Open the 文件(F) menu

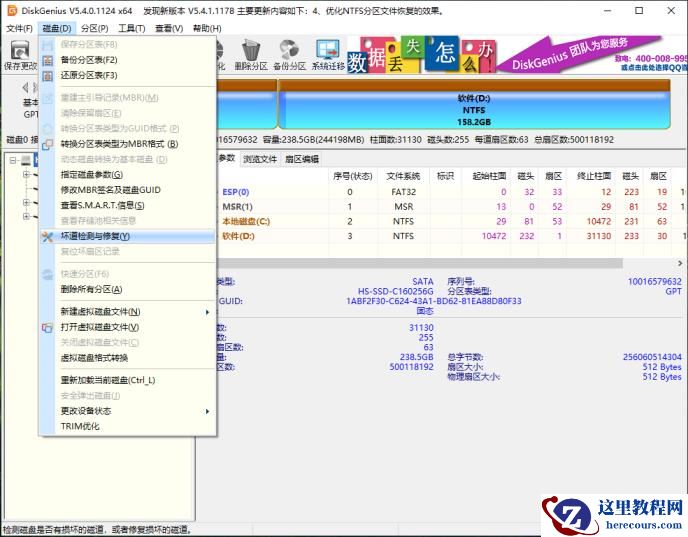click(x=19, y=29)
